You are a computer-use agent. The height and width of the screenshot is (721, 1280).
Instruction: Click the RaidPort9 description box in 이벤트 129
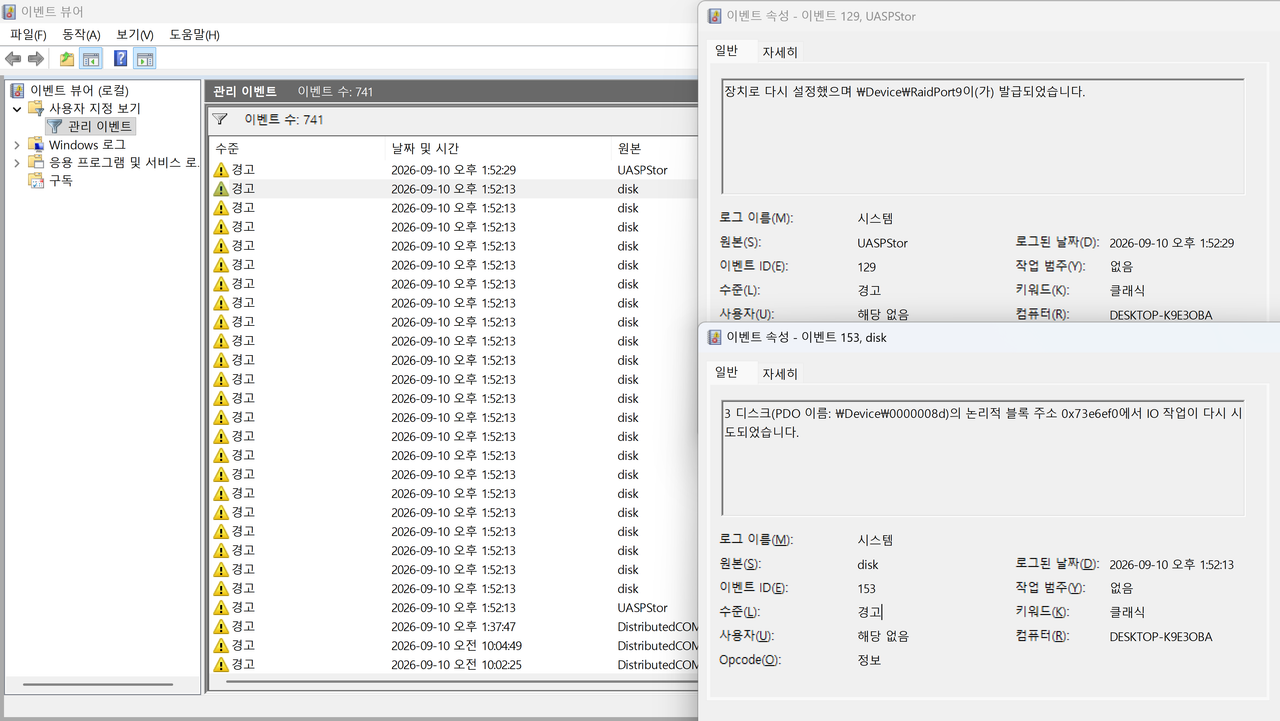pos(983,136)
